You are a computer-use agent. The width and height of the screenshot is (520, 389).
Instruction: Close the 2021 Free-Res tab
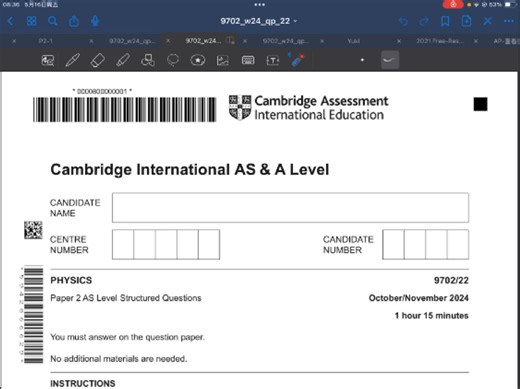click(399, 41)
